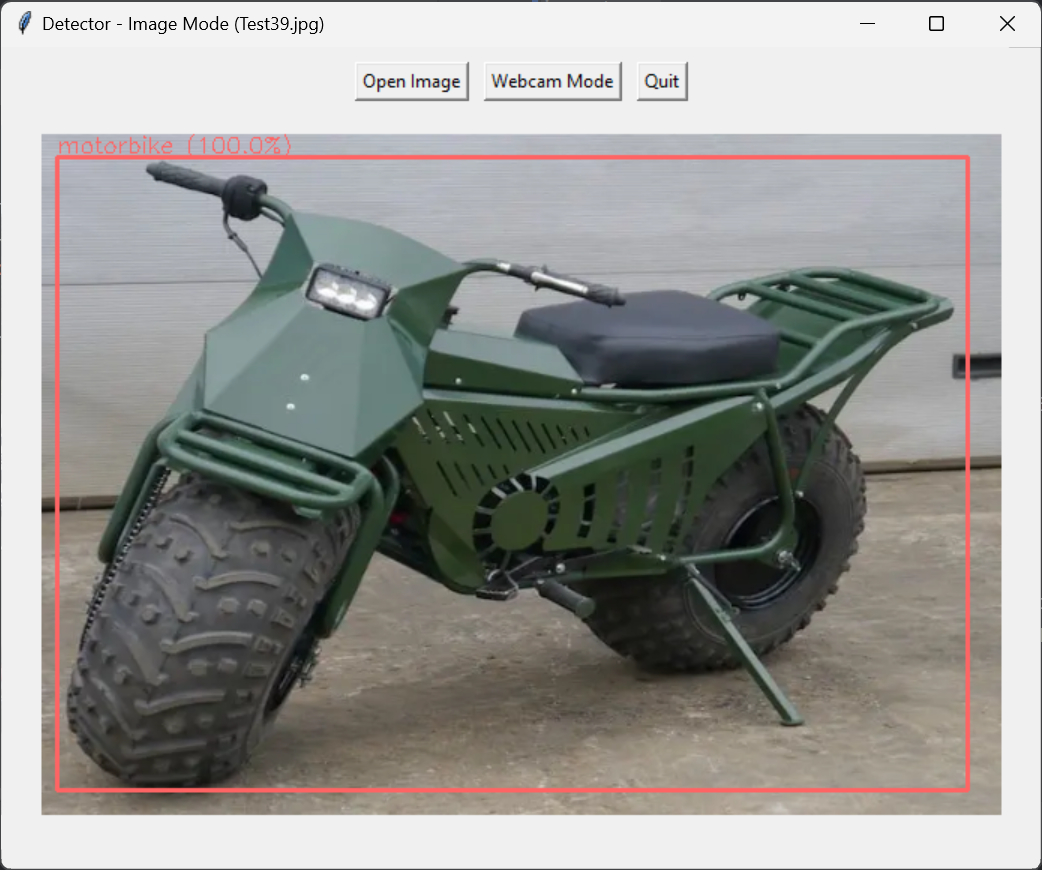This screenshot has width=1042, height=870.
Task: Click the detected motorbike image
Action: coord(521,475)
